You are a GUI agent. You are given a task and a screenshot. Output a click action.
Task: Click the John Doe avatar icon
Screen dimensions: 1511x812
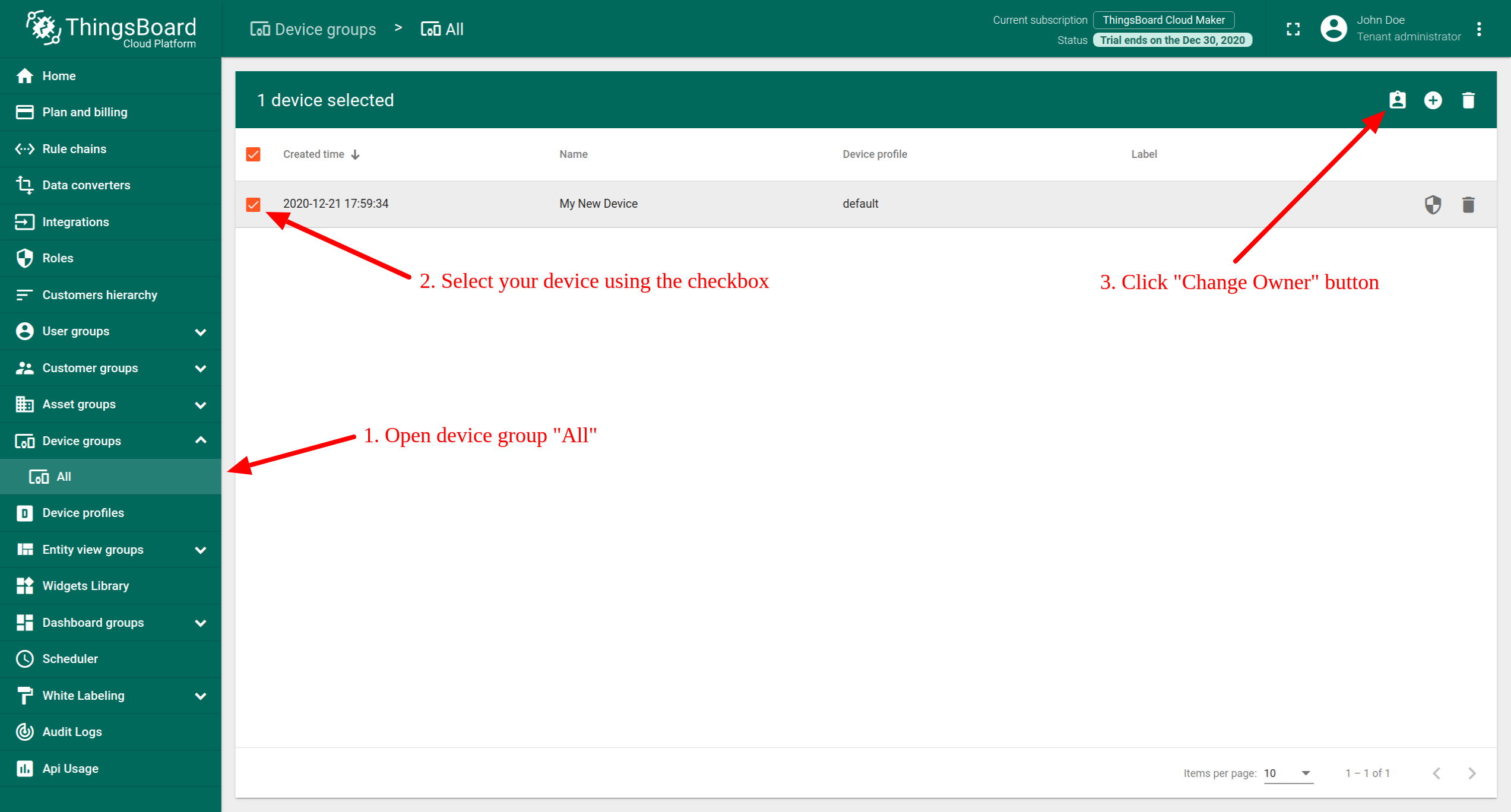(1333, 28)
